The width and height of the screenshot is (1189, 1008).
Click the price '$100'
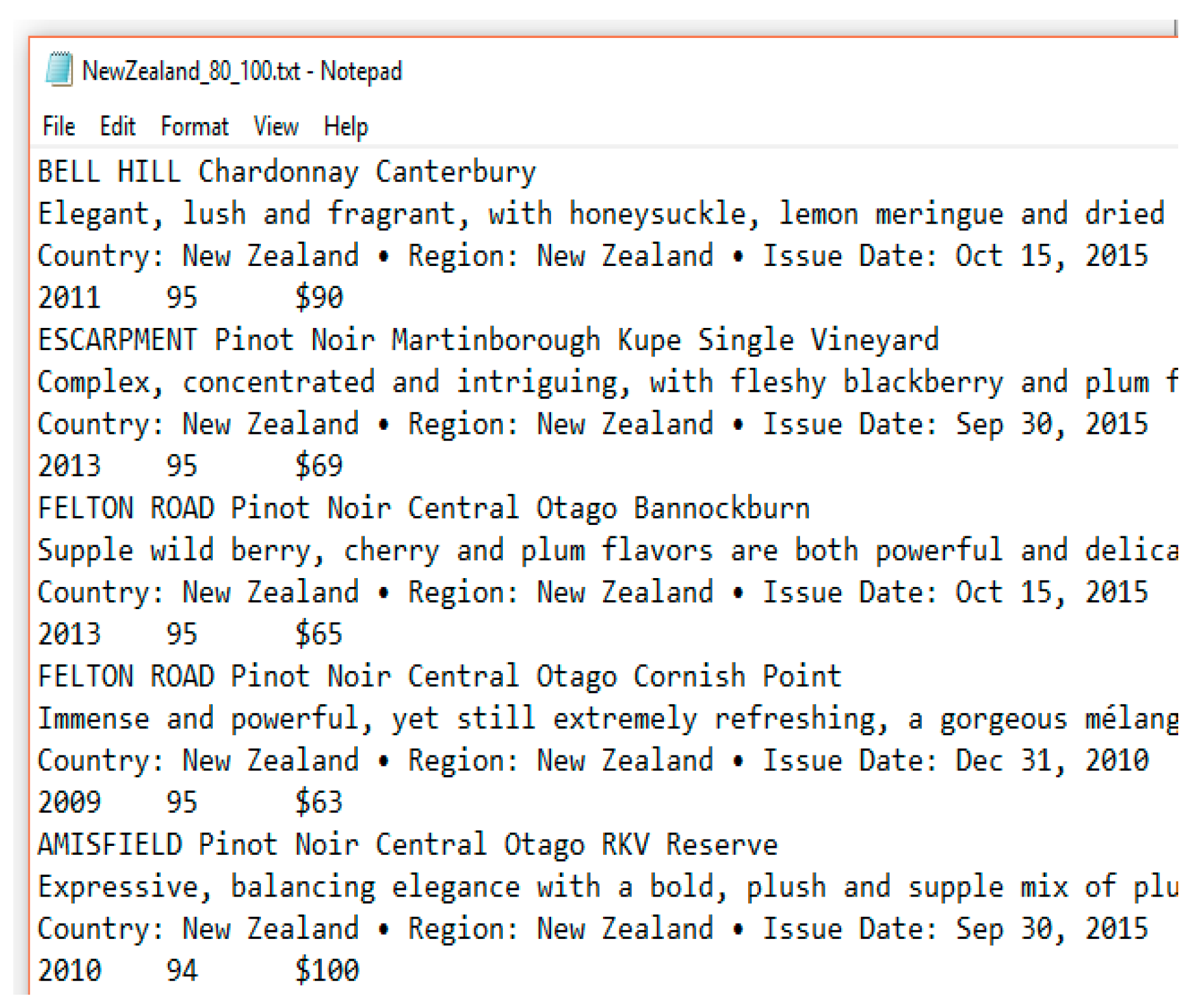tap(327, 971)
